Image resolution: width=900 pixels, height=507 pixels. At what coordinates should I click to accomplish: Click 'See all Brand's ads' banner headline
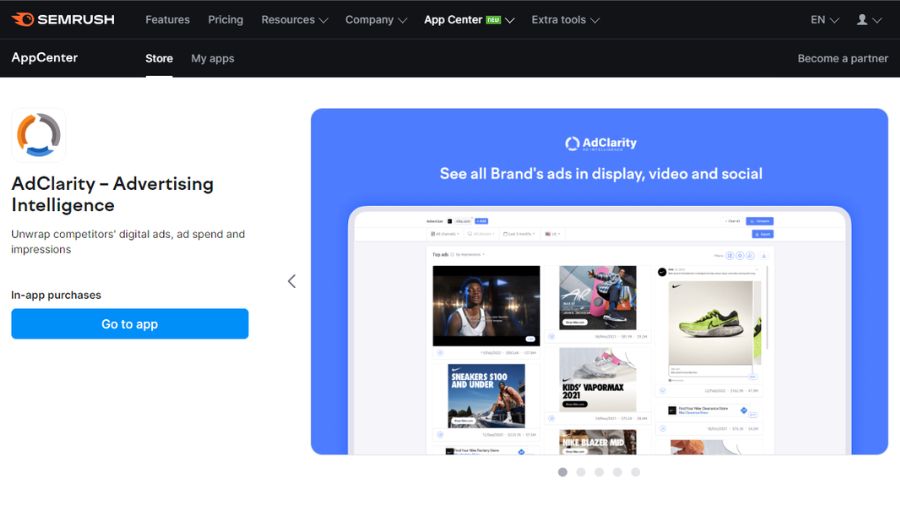pyautogui.click(x=601, y=173)
